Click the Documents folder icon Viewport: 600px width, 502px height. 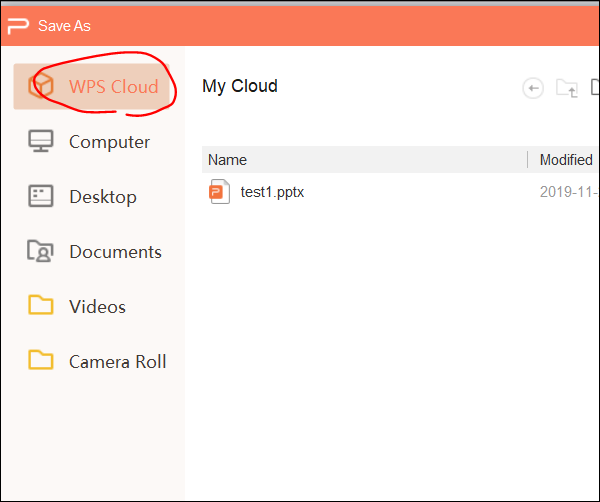(40, 251)
